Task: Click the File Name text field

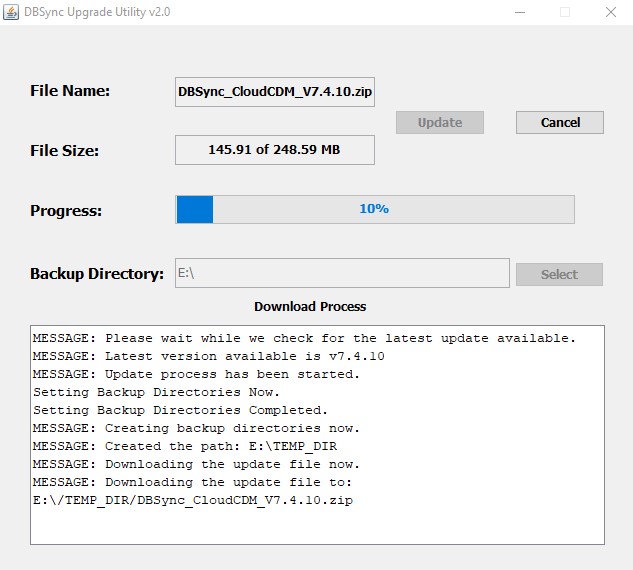Action: (274, 92)
